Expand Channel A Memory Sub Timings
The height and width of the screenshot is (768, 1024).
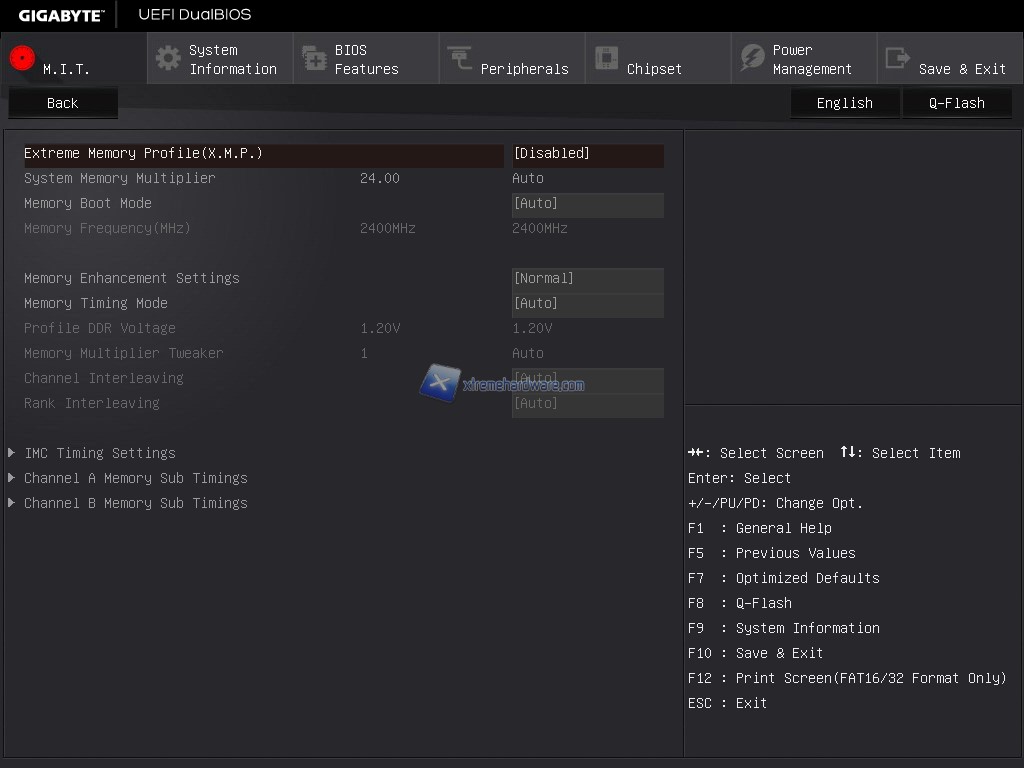135,478
